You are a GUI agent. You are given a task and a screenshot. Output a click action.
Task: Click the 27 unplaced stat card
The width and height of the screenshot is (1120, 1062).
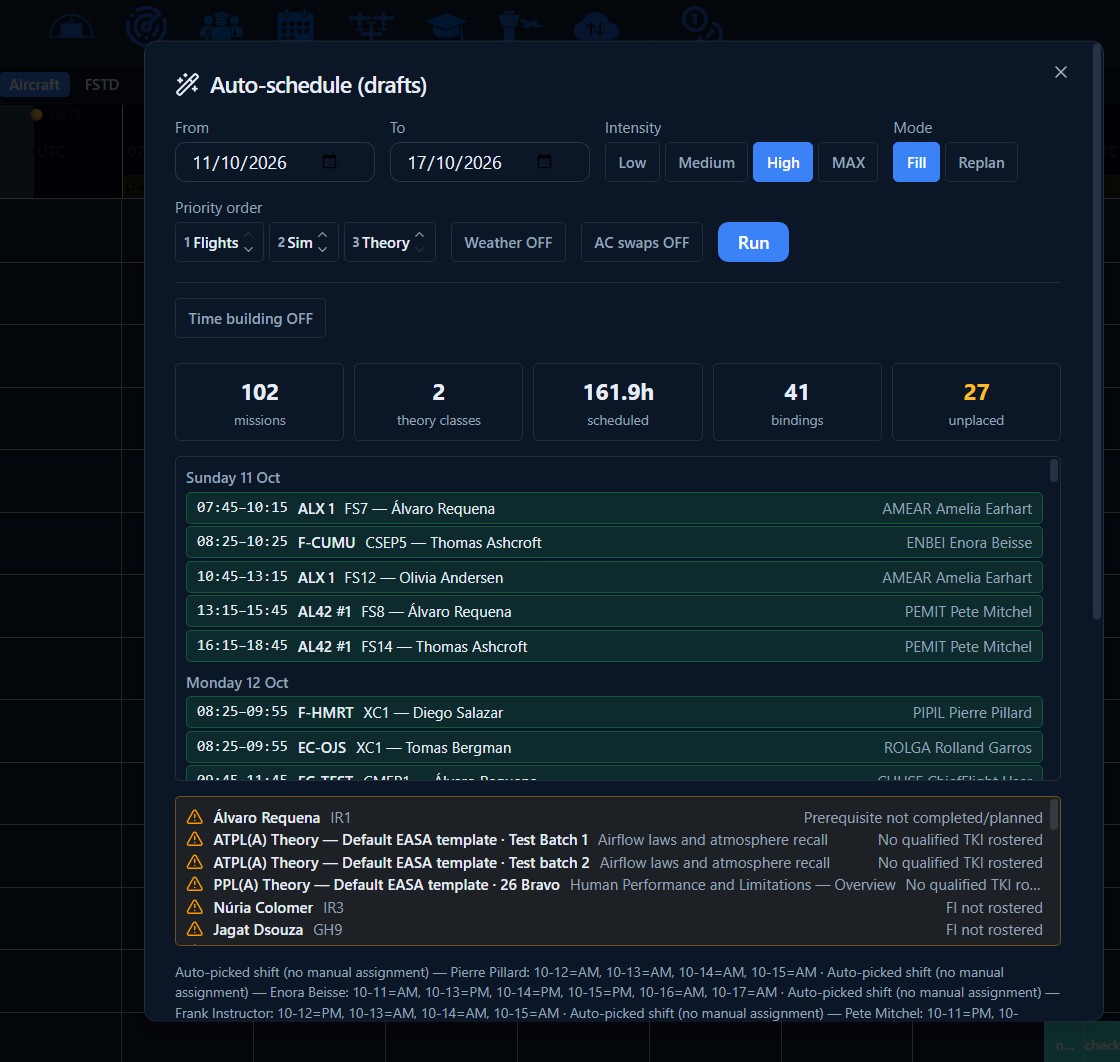click(976, 402)
